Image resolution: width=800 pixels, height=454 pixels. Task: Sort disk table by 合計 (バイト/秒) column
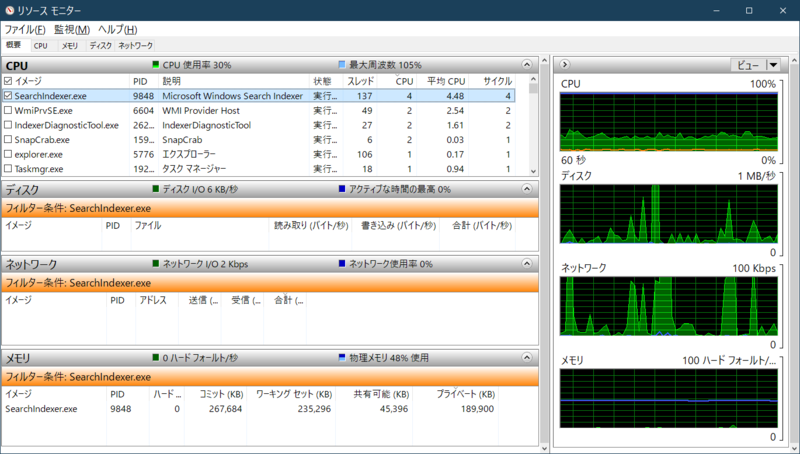[482, 225]
